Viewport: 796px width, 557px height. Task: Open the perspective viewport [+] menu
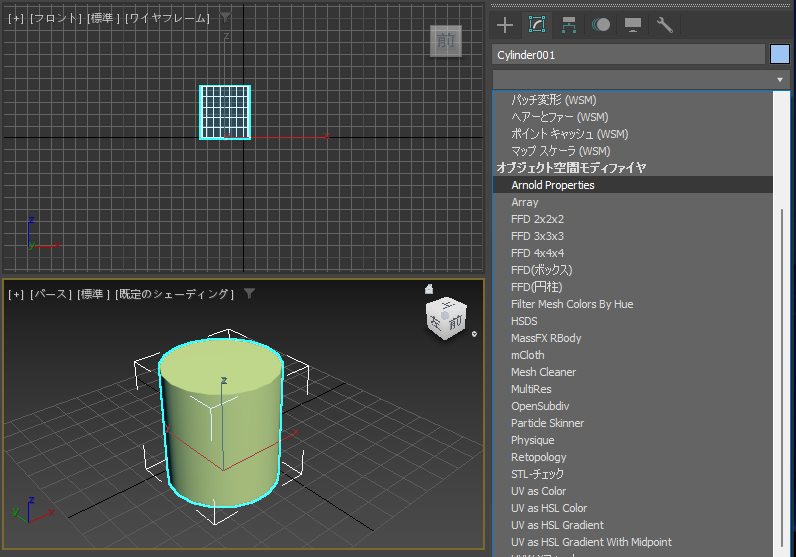coord(16,294)
